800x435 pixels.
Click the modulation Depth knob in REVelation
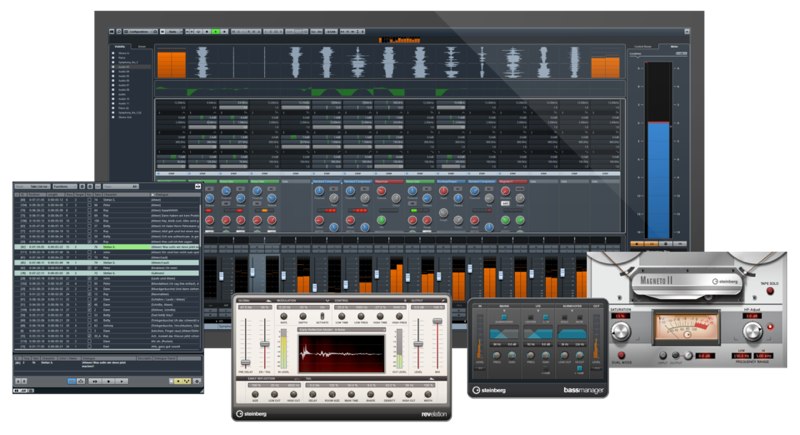[x=303, y=317]
